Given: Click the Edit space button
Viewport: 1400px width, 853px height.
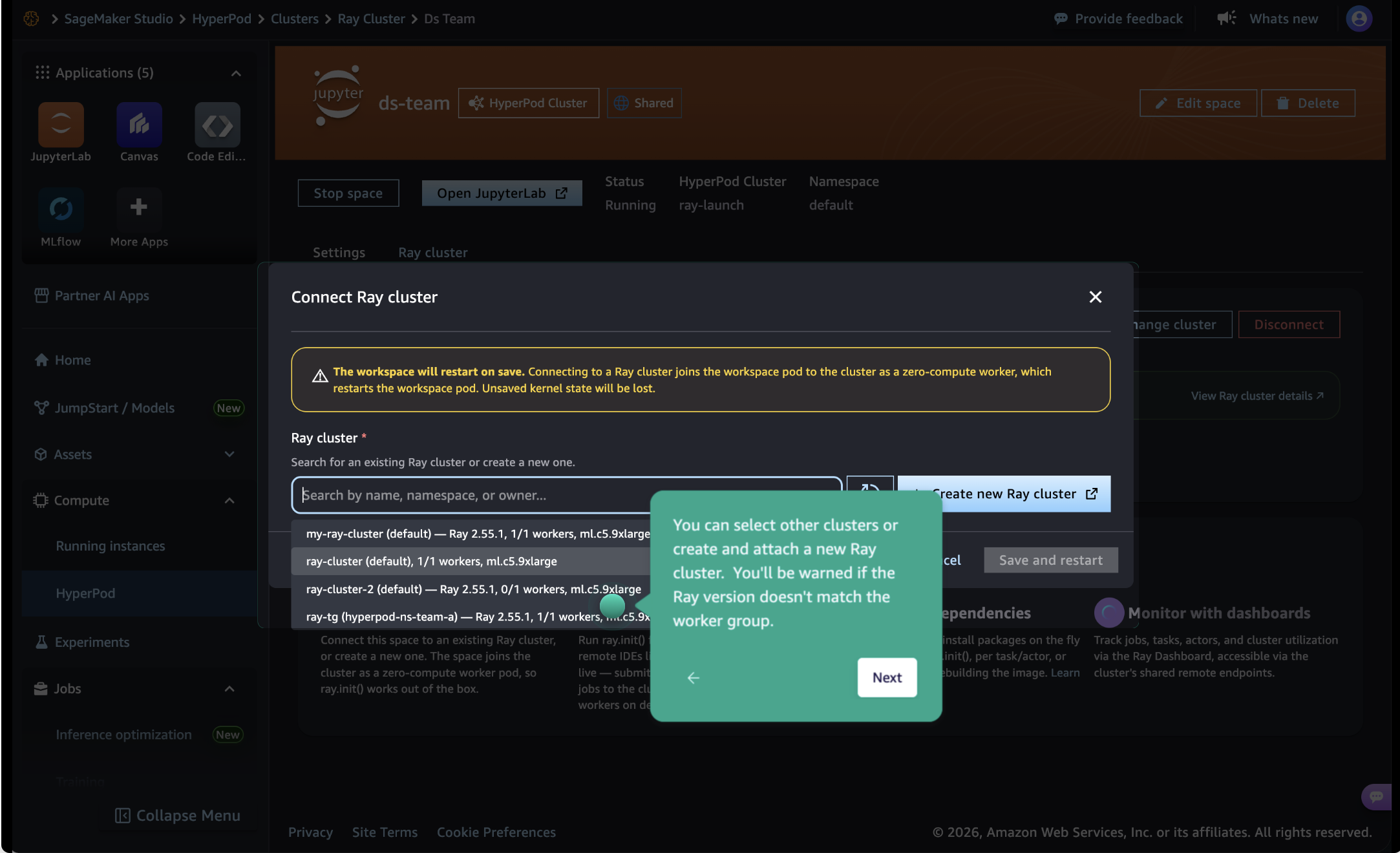Looking at the screenshot, I should pyautogui.click(x=1198, y=103).
